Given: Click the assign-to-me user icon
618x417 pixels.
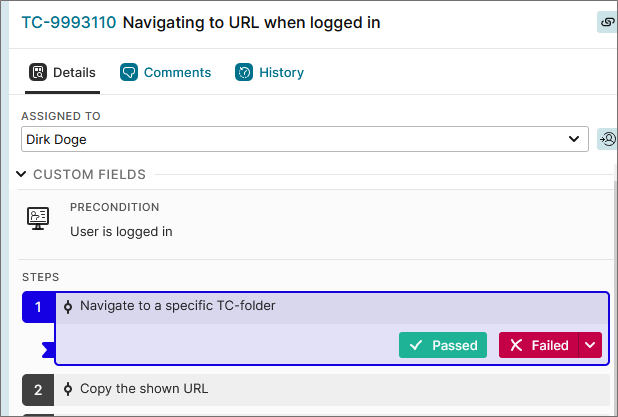Looking at the screenshot, I should tap(607, 139).
